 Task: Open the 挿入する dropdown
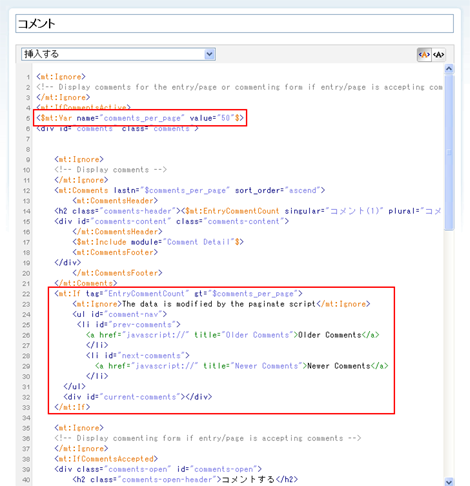pos(118,54)
